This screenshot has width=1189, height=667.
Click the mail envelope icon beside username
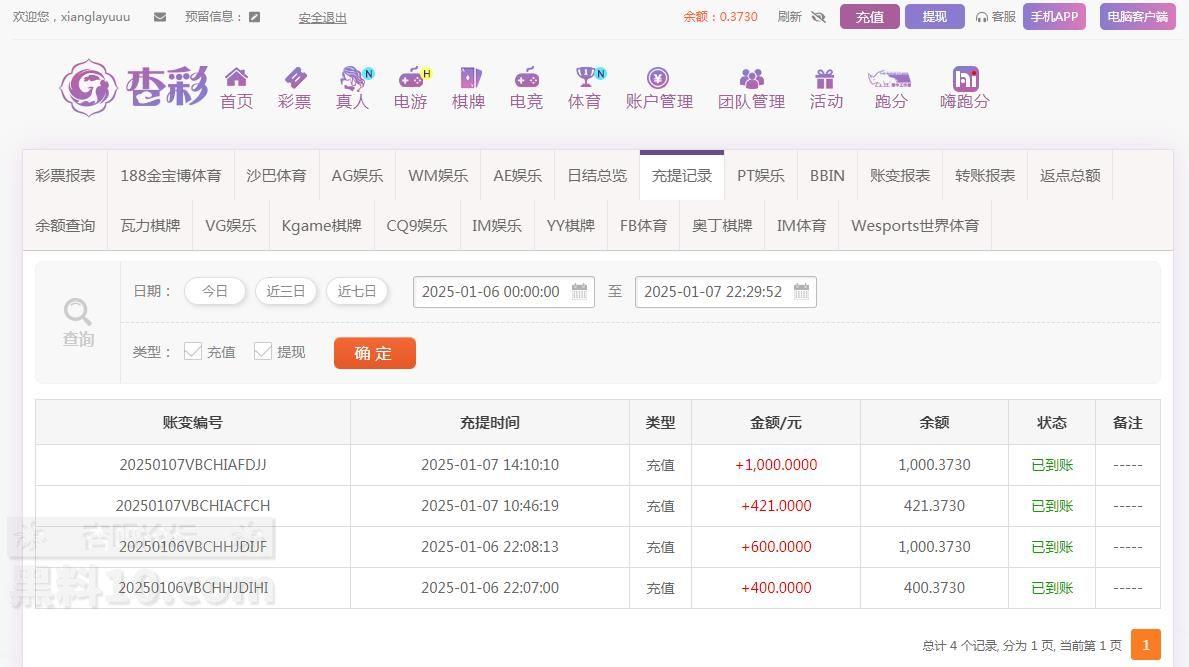click(x=160, y=17)
